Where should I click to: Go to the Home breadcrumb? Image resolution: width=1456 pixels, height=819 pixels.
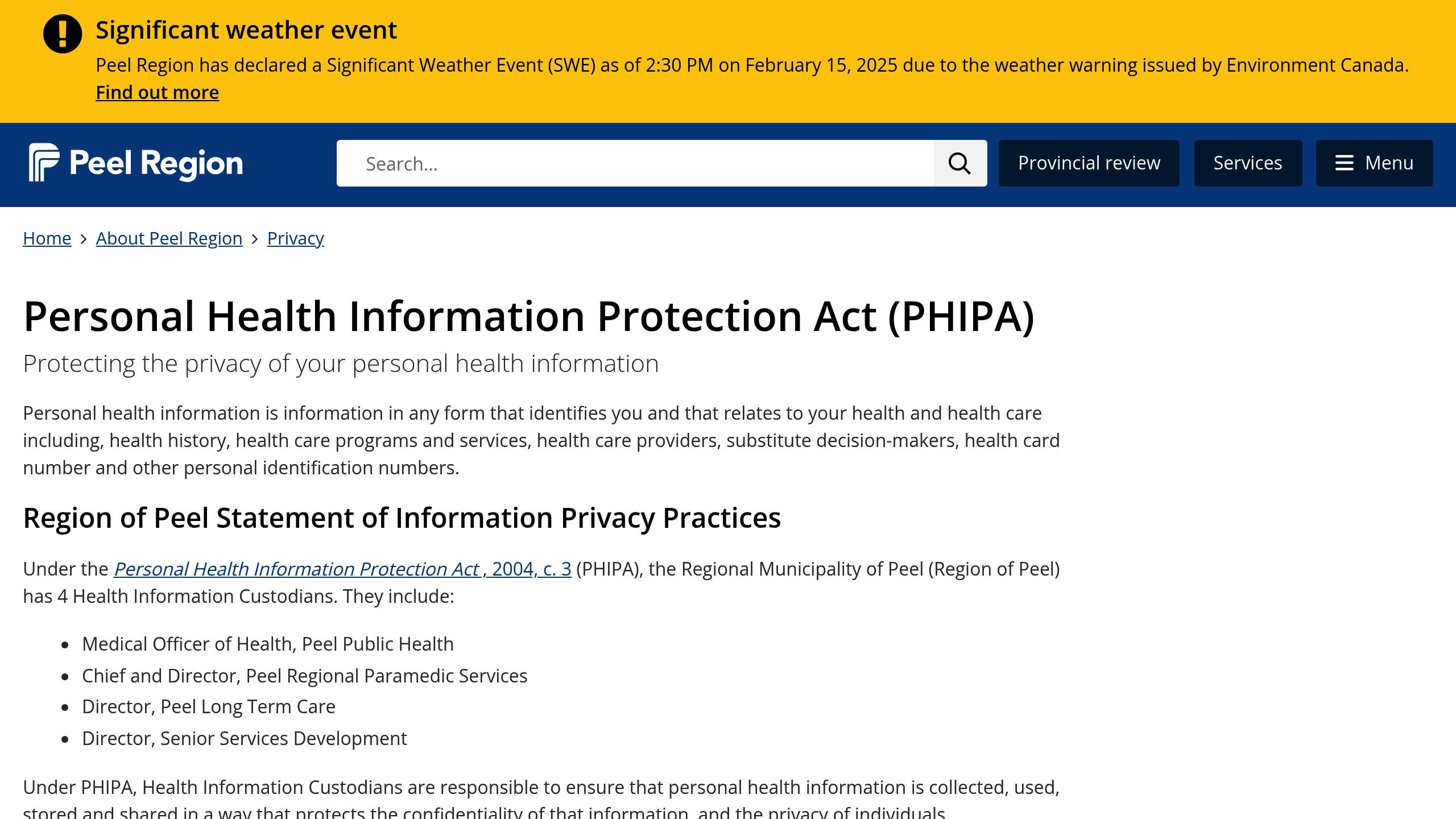(x=47, y=238)
